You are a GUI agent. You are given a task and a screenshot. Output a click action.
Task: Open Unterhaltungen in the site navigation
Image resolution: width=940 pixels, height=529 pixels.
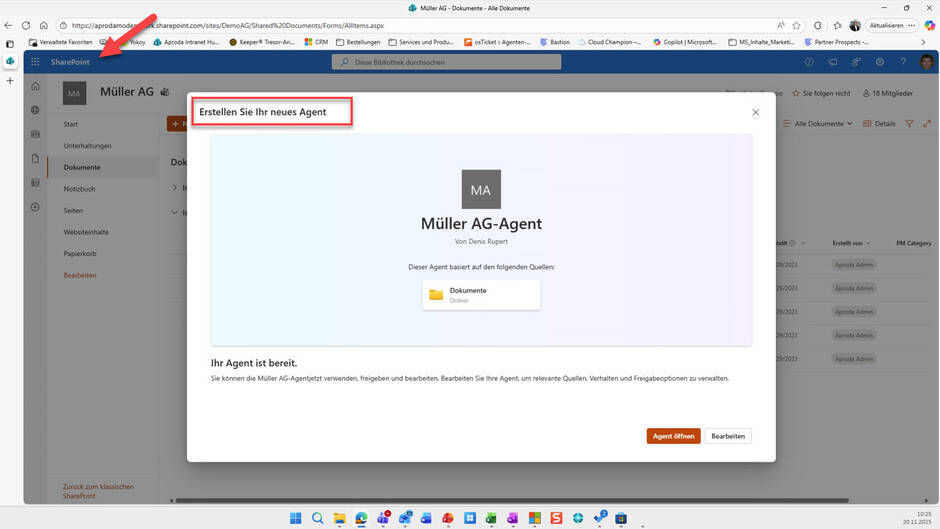[88, 146]
